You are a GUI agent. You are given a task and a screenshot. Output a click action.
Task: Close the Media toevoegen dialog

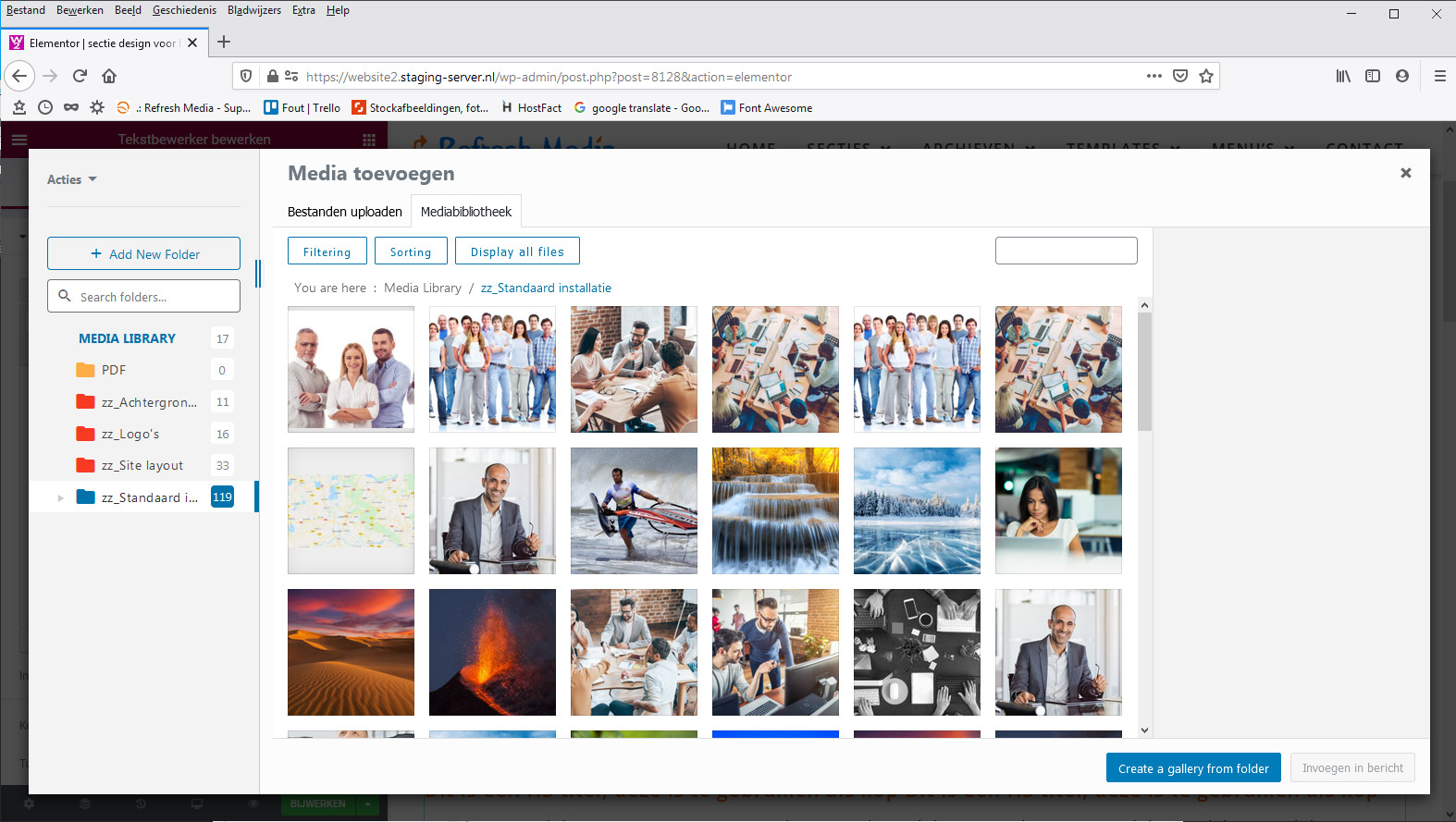click(x=1405, y=173)
